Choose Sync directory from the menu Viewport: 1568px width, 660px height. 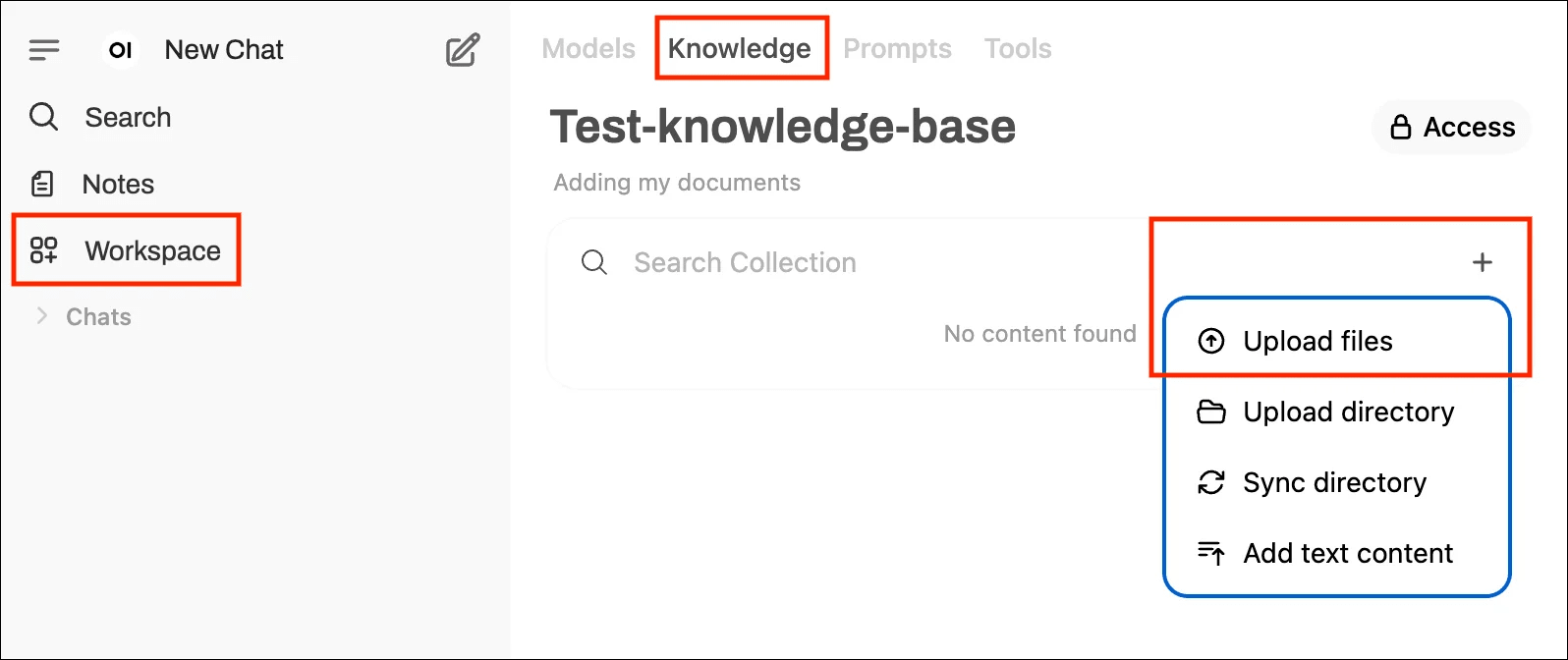(x=1334, y=482)
